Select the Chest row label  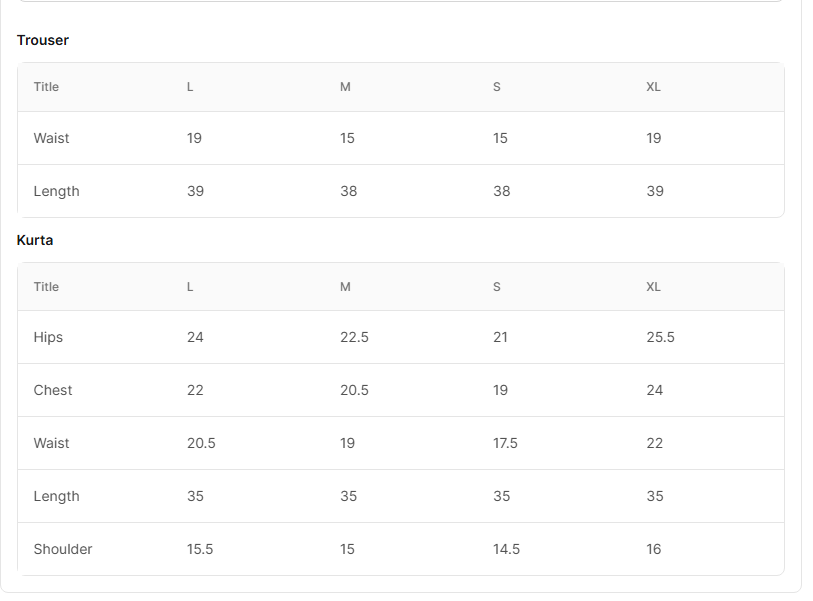point(53,390)
